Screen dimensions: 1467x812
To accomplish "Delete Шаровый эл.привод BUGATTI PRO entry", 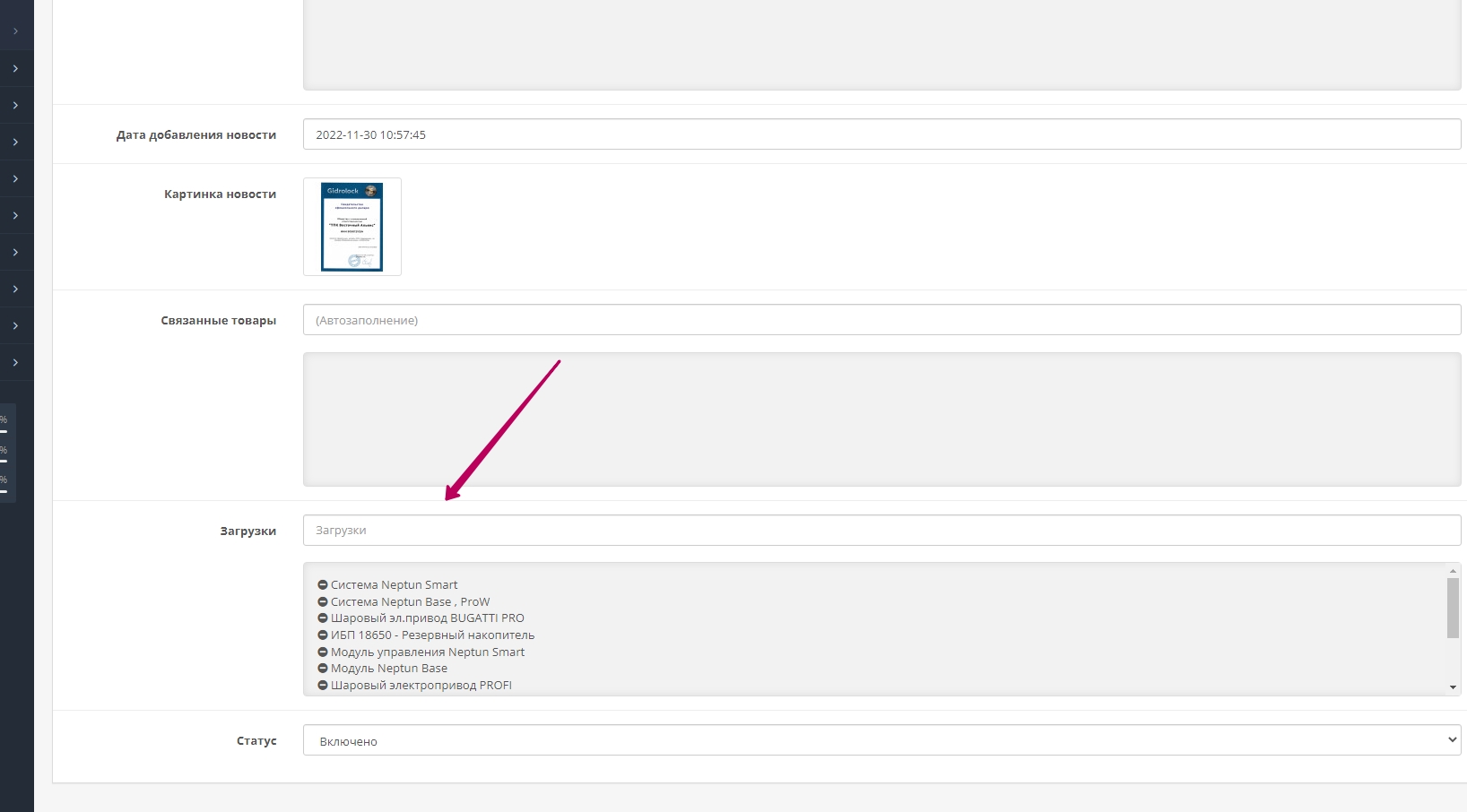I will tap(323, 618).
